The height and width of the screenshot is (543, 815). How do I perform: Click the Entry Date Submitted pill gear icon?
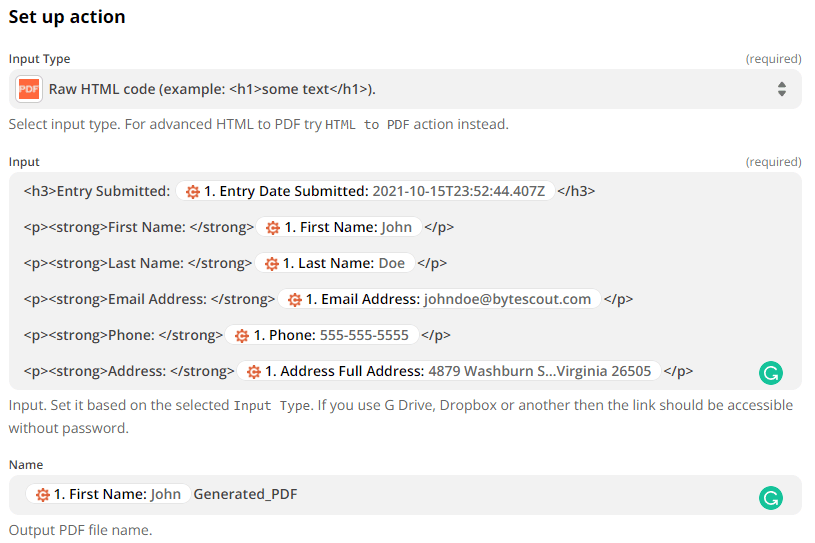tap(193, 191)
